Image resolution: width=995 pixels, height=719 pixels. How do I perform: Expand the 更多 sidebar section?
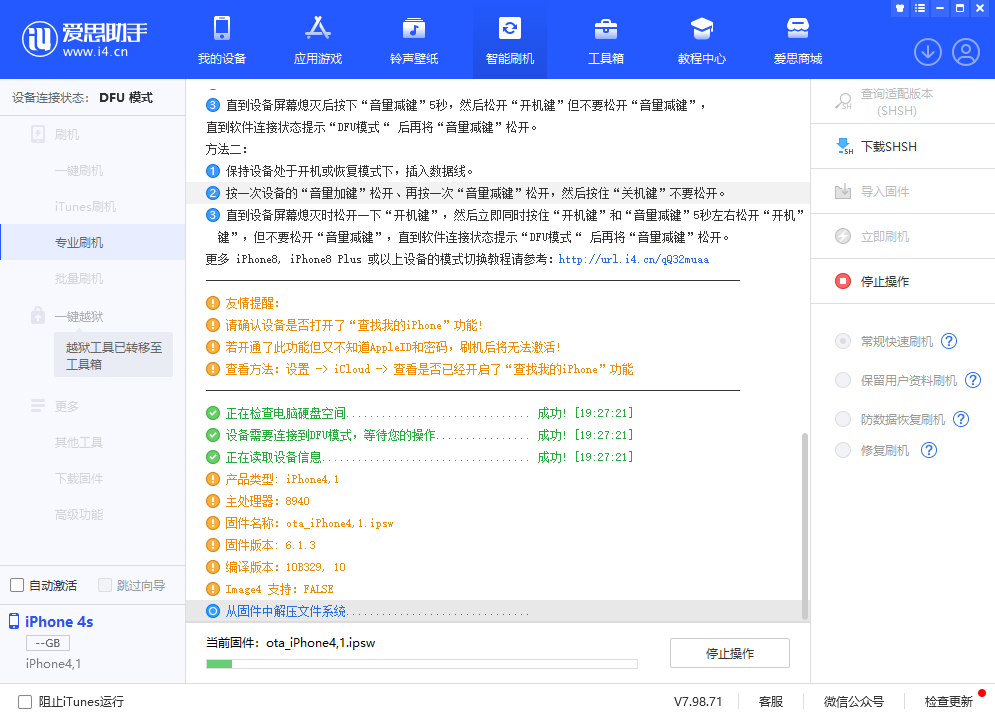[66, 407]
